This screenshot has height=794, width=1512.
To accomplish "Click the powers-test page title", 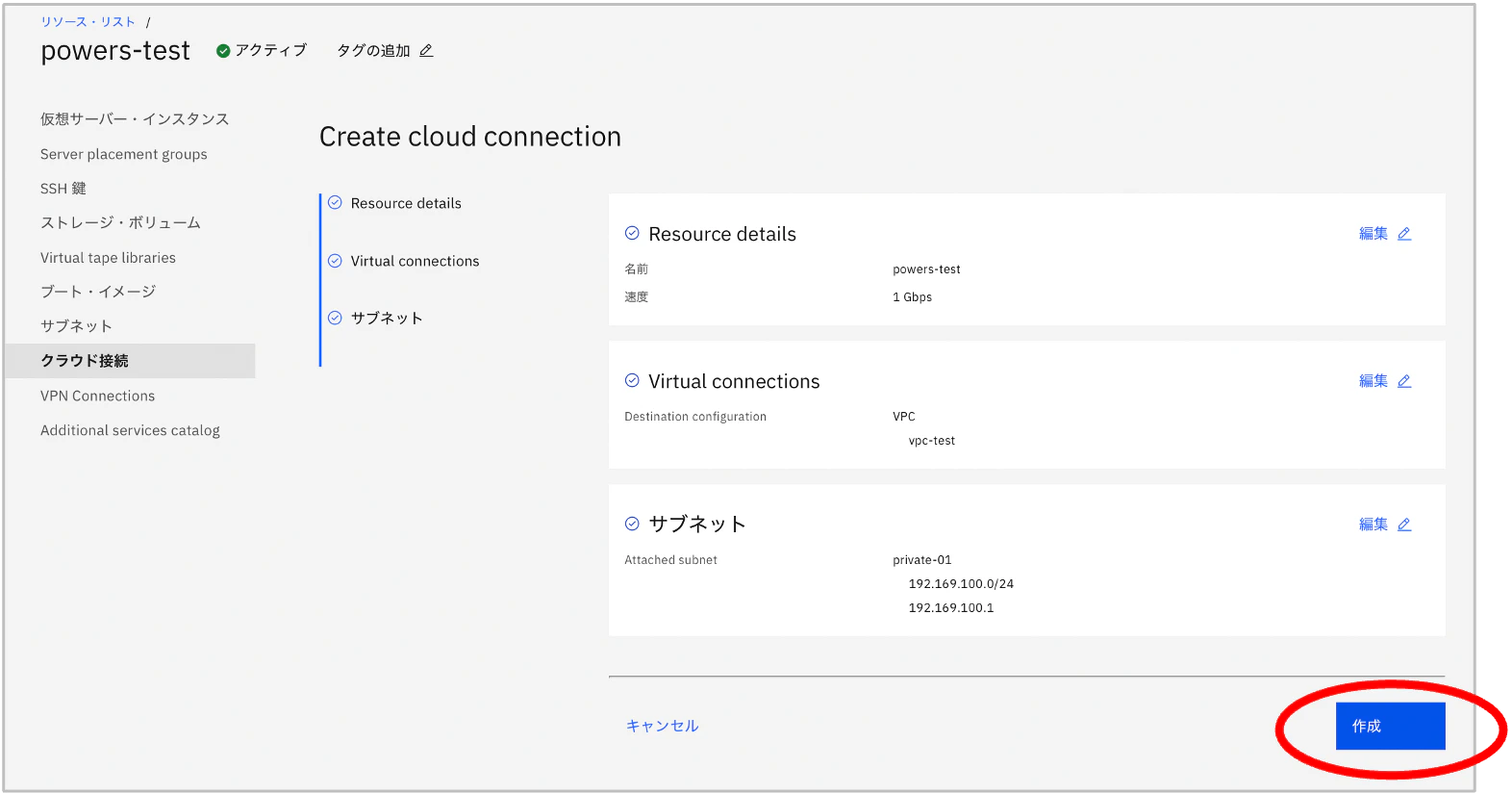I will point(115,50).
